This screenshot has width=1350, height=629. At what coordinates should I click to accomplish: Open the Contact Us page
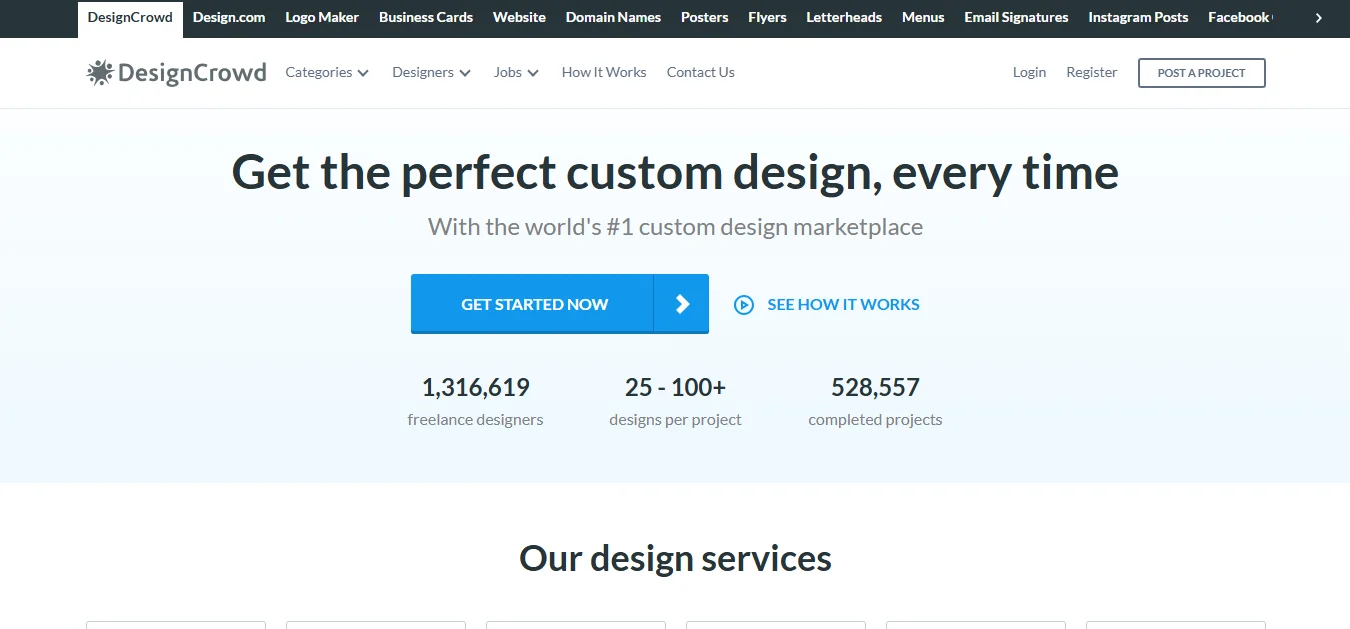click(700, 72)
